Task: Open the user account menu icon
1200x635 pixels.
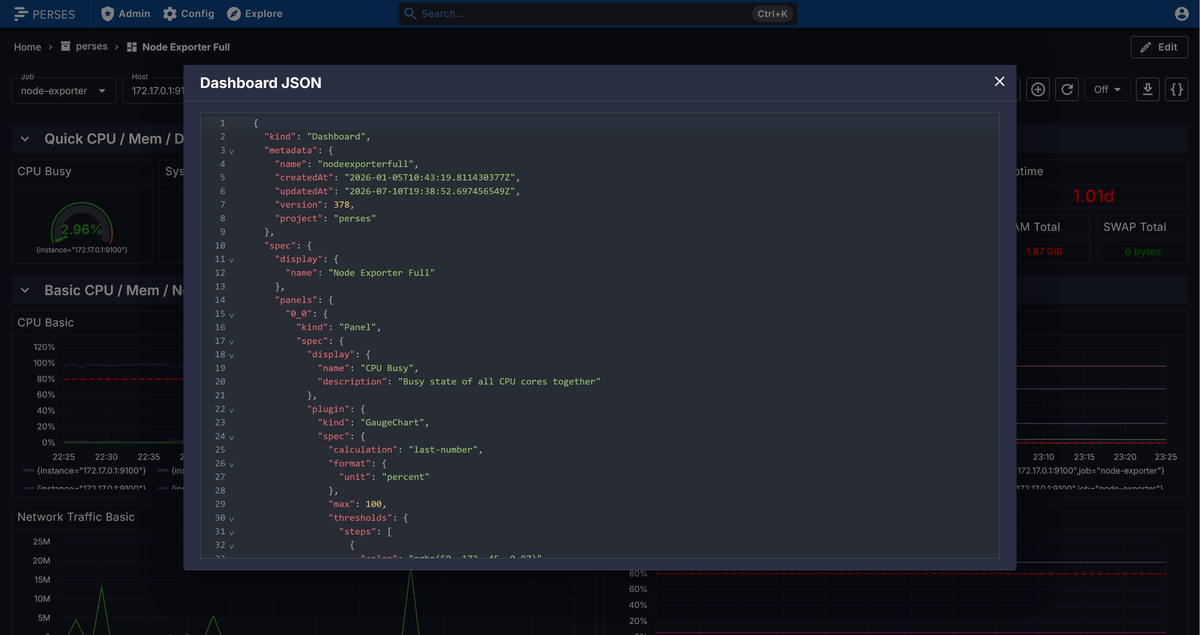Action: pos(1181,14)
